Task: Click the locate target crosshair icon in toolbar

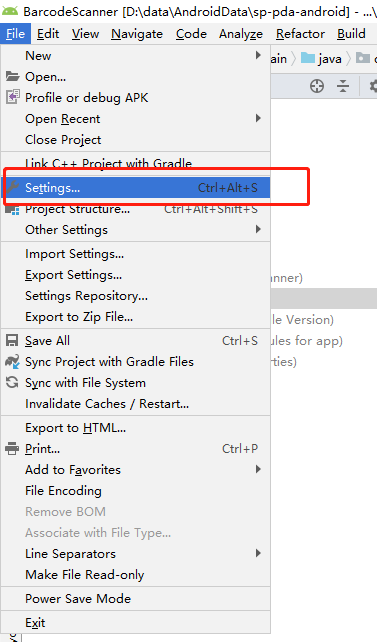Action: click(317, 86)
